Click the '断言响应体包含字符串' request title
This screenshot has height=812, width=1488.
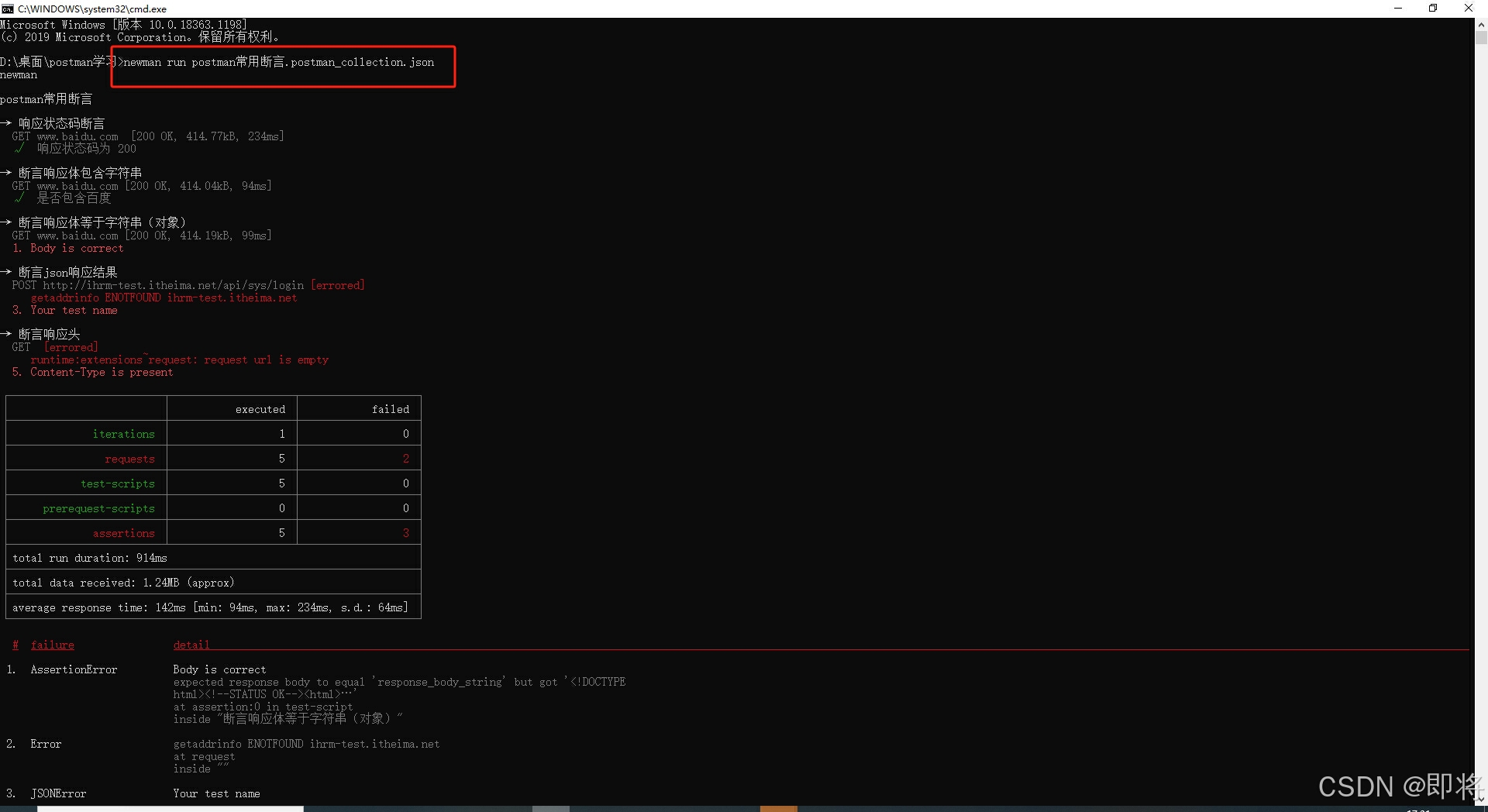80,174
